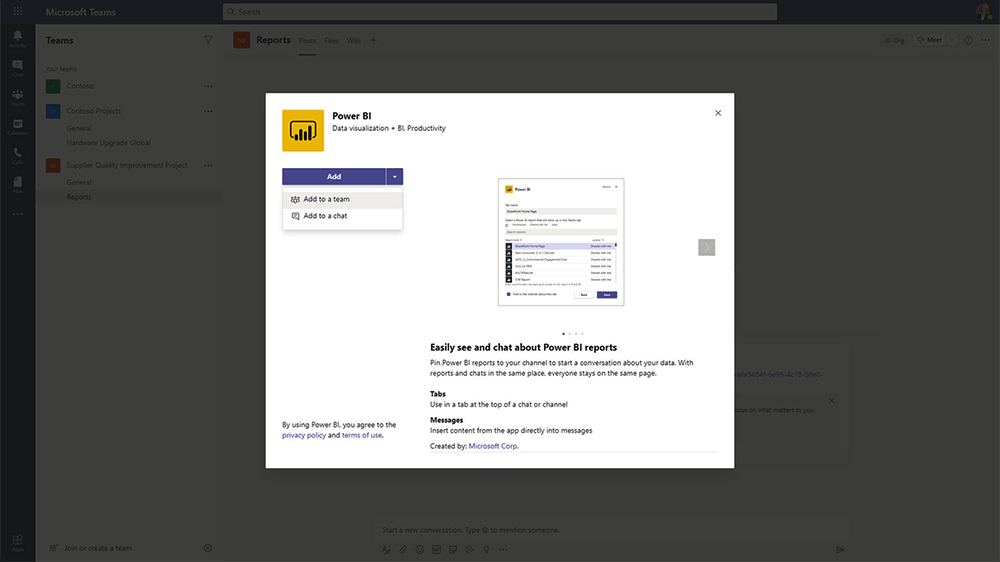Open the app launcher waffle icon
Image resolution: width=1000 pixels, height=562 pixels.
point(17,11)
